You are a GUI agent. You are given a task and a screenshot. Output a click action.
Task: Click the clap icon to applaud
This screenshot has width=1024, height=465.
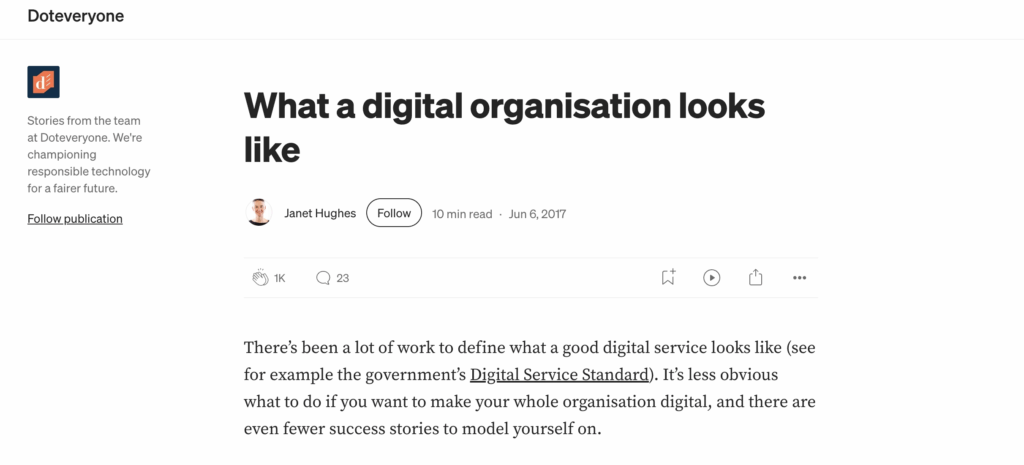point(260,278)
